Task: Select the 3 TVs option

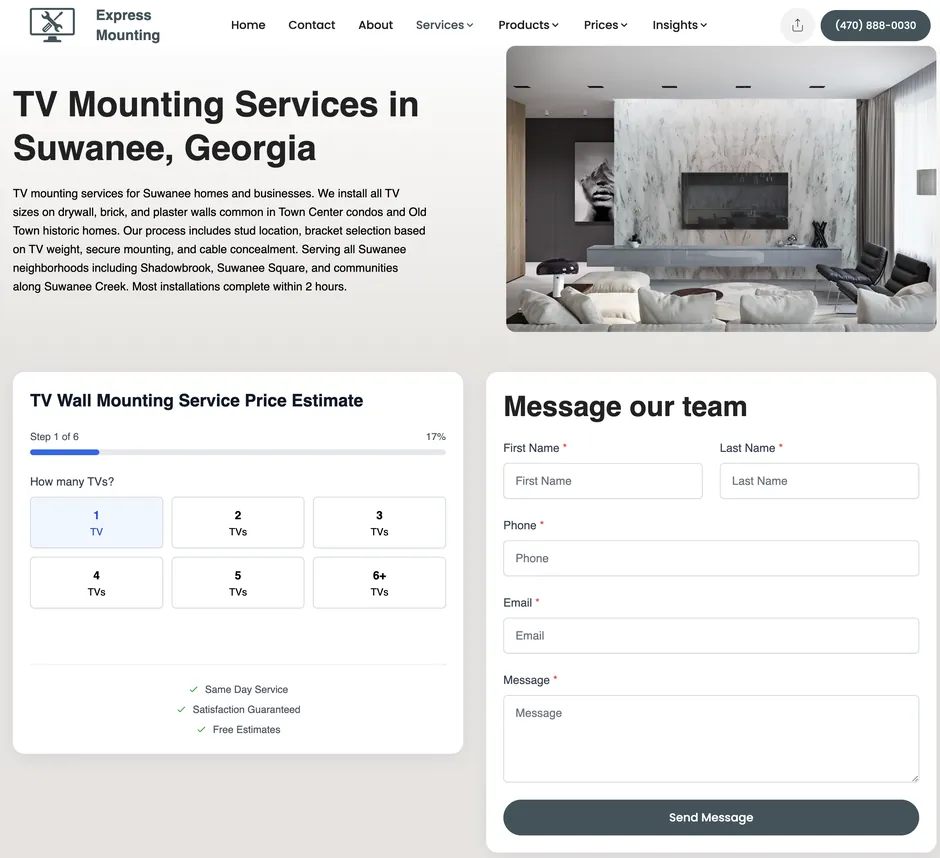Action: [x=379, y=523]
